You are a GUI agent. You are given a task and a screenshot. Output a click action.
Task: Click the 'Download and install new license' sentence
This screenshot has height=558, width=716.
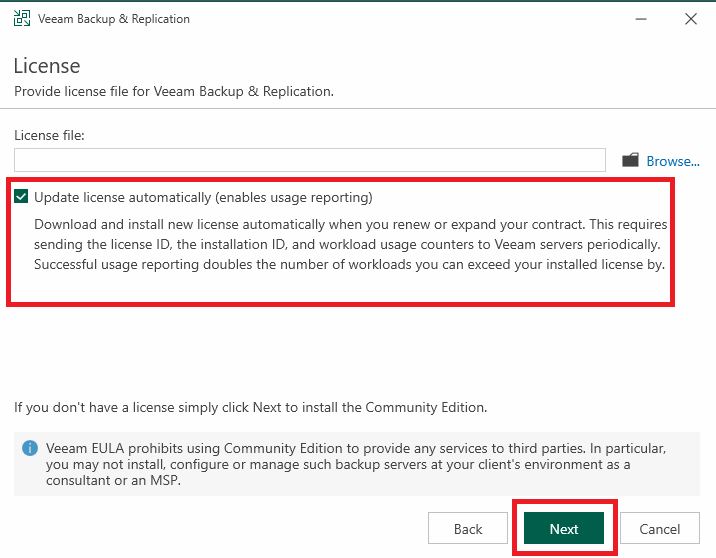click(x=310, y=224)
